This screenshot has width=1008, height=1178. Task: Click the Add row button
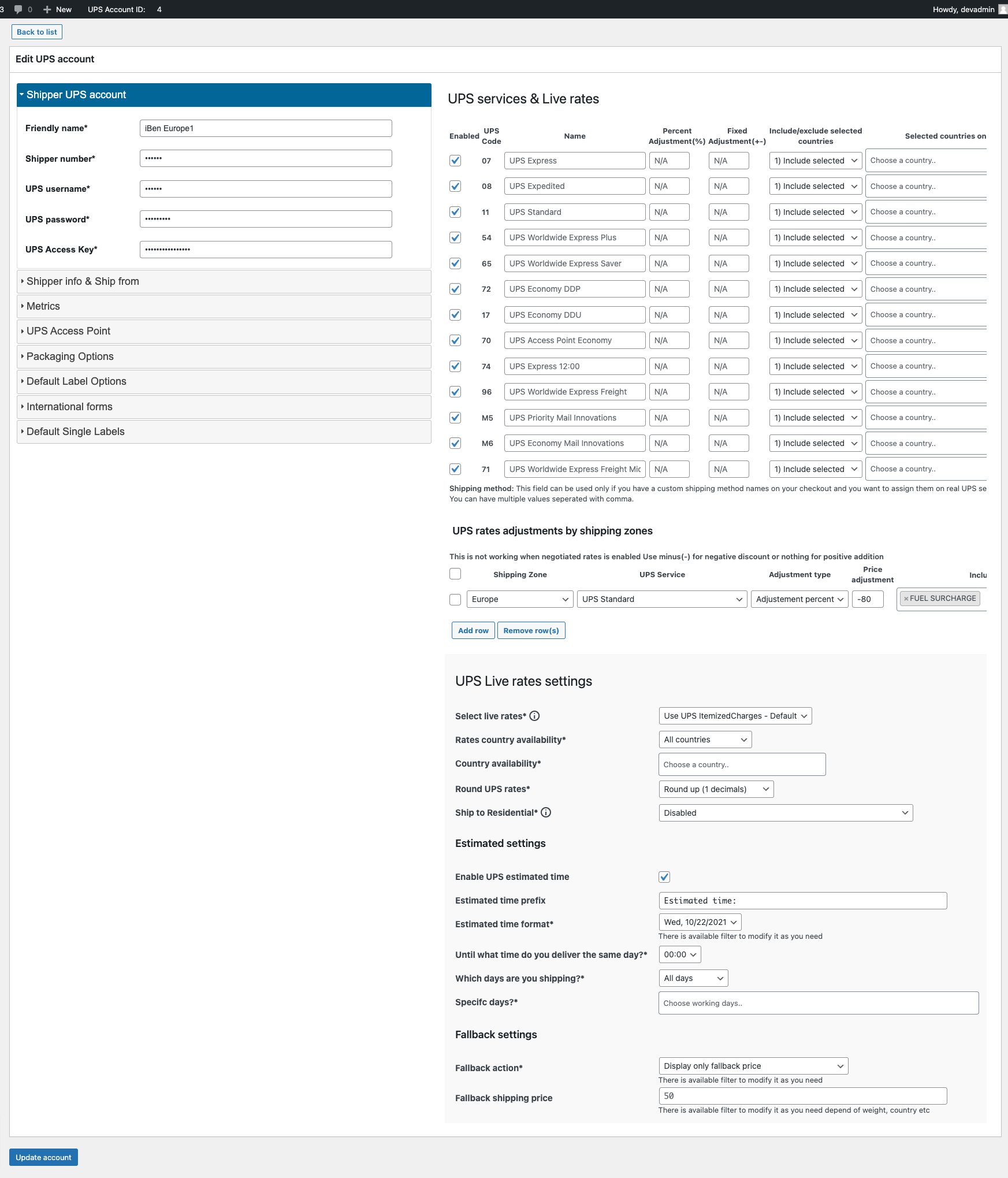[473, 630]
